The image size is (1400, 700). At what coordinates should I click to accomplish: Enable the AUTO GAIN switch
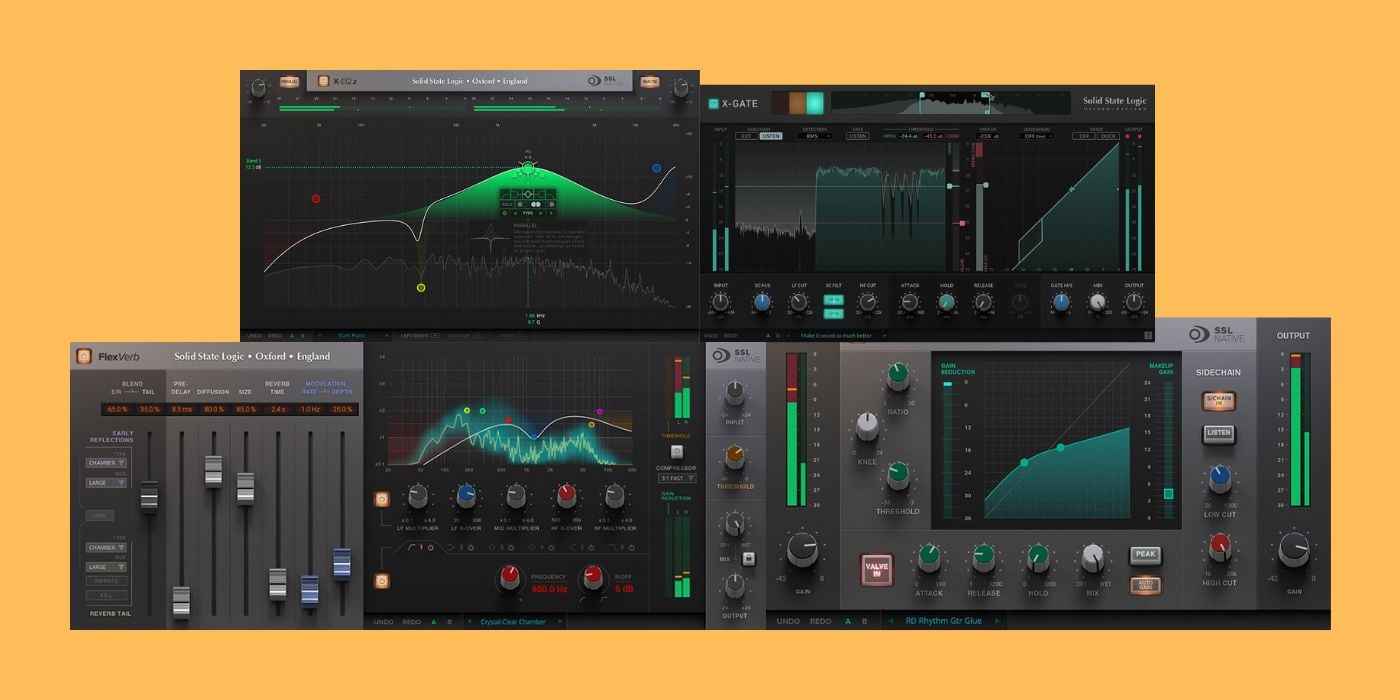pos(1144,585)
